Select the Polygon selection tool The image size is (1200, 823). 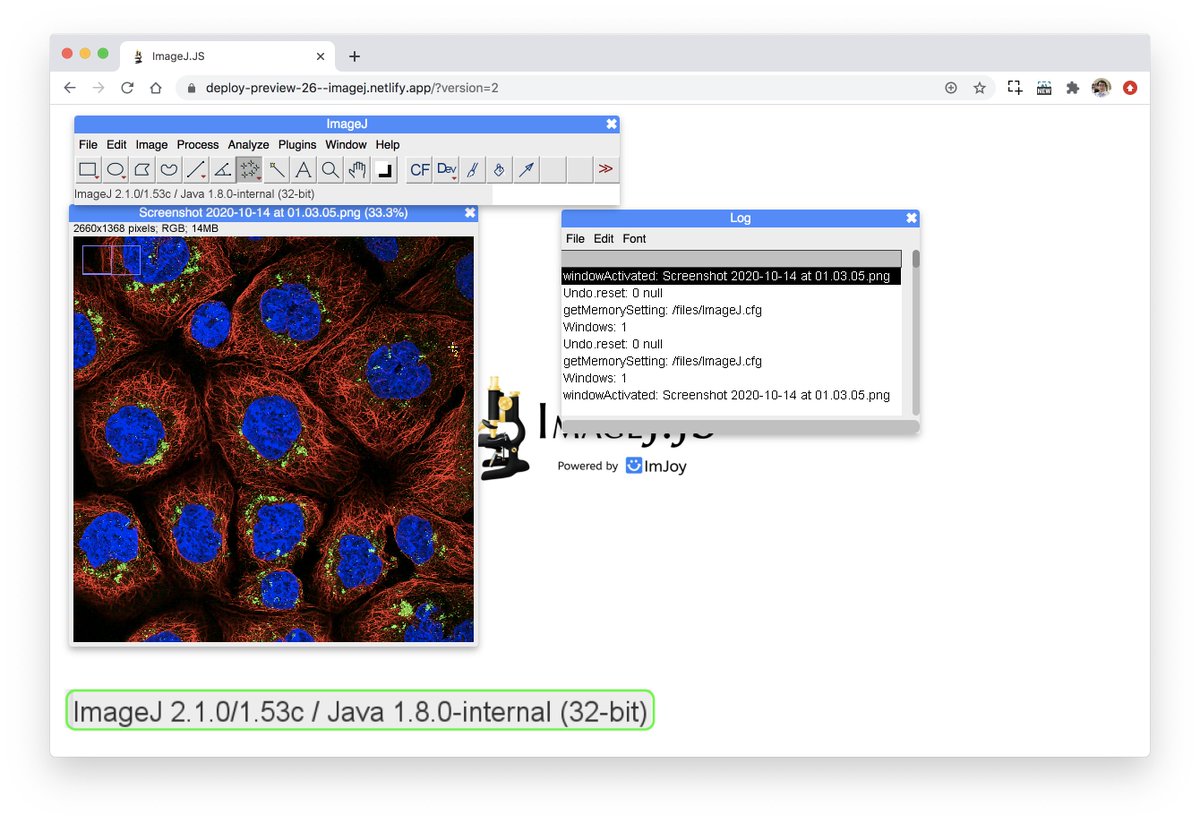[142, 170]
